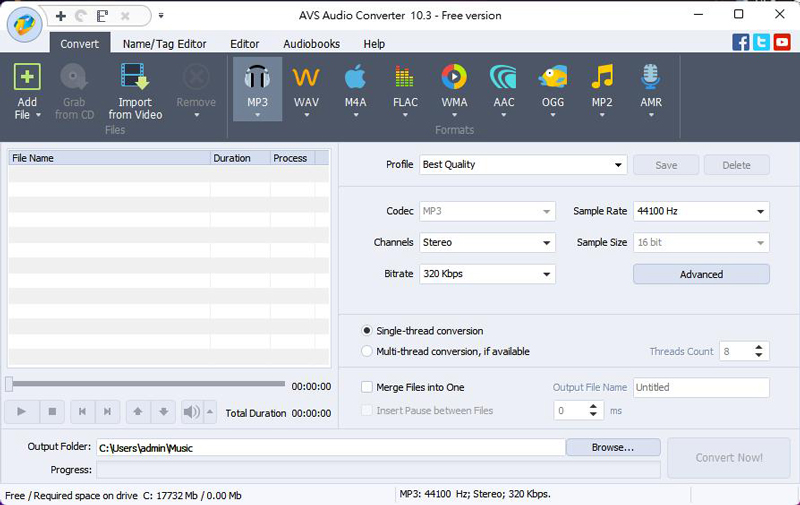Screen dimensions: 800x505
Task: Switch to the Convert tab
Action: (x=80, y=44)
